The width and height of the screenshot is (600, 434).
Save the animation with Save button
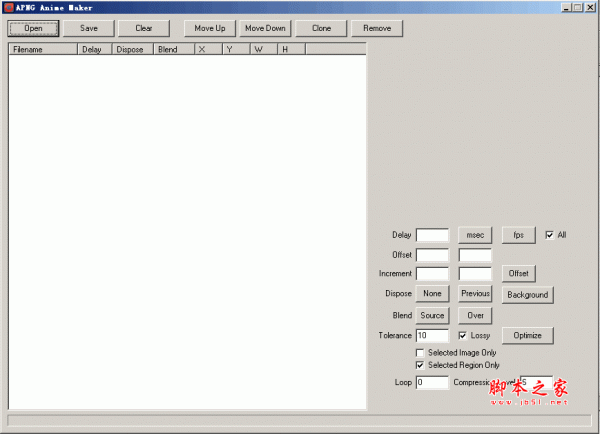point(89,28)
